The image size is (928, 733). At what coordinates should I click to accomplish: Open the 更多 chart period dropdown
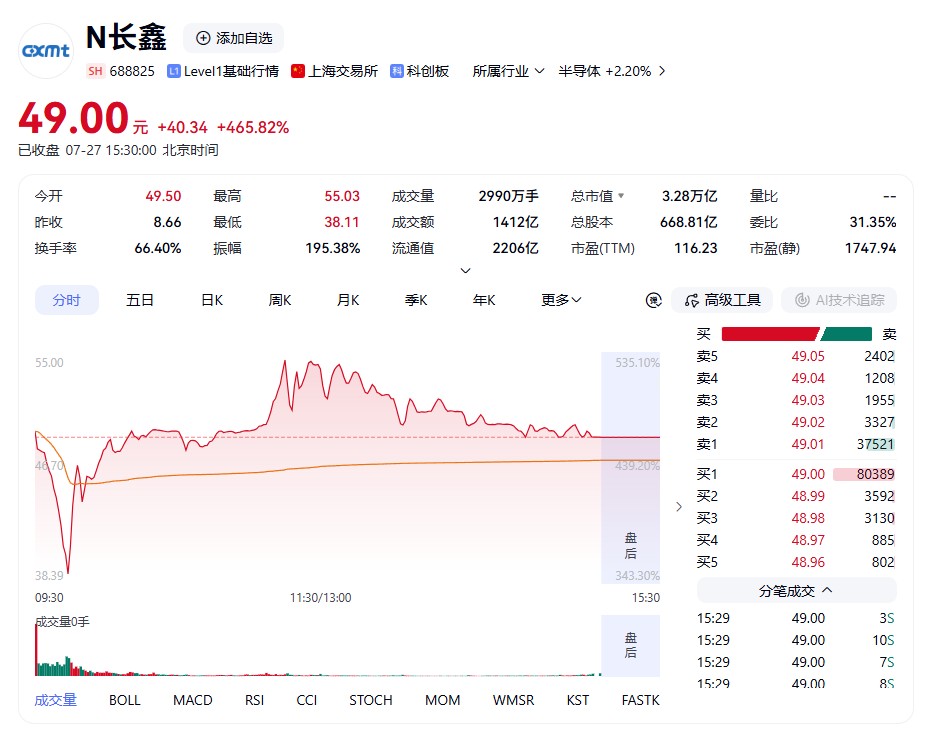[560, 301]
